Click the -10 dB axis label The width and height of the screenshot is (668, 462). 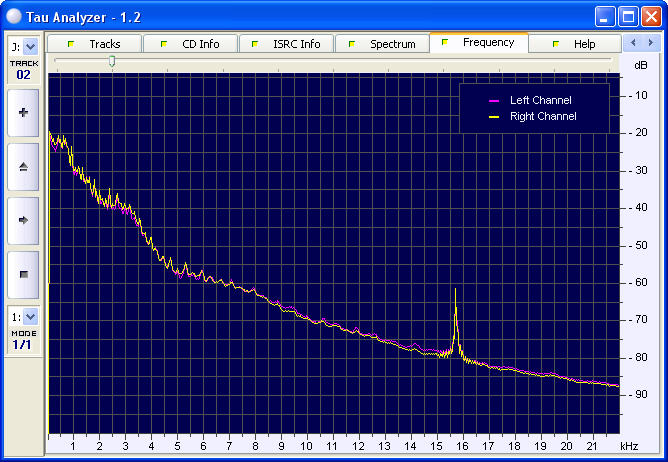pyautogui.click(x=638, y=95)
